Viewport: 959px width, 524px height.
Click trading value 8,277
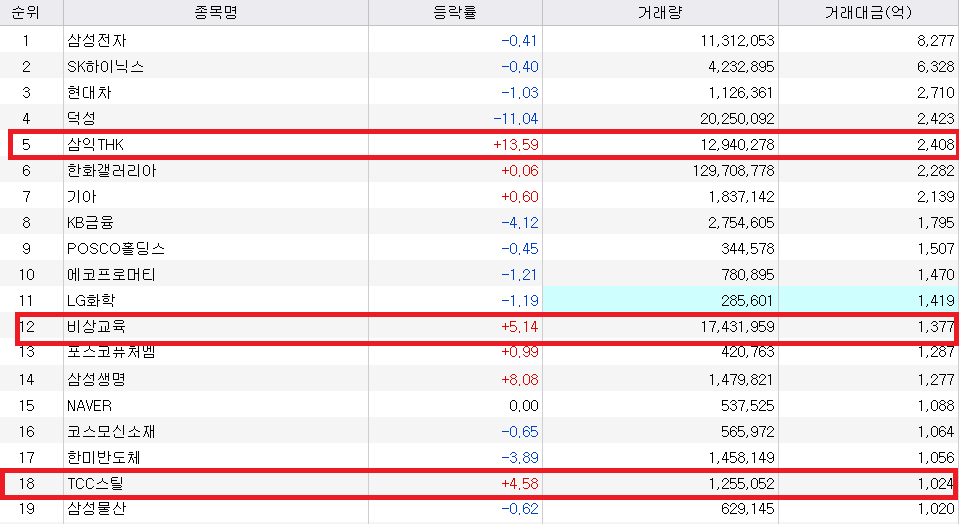(936, 41)
